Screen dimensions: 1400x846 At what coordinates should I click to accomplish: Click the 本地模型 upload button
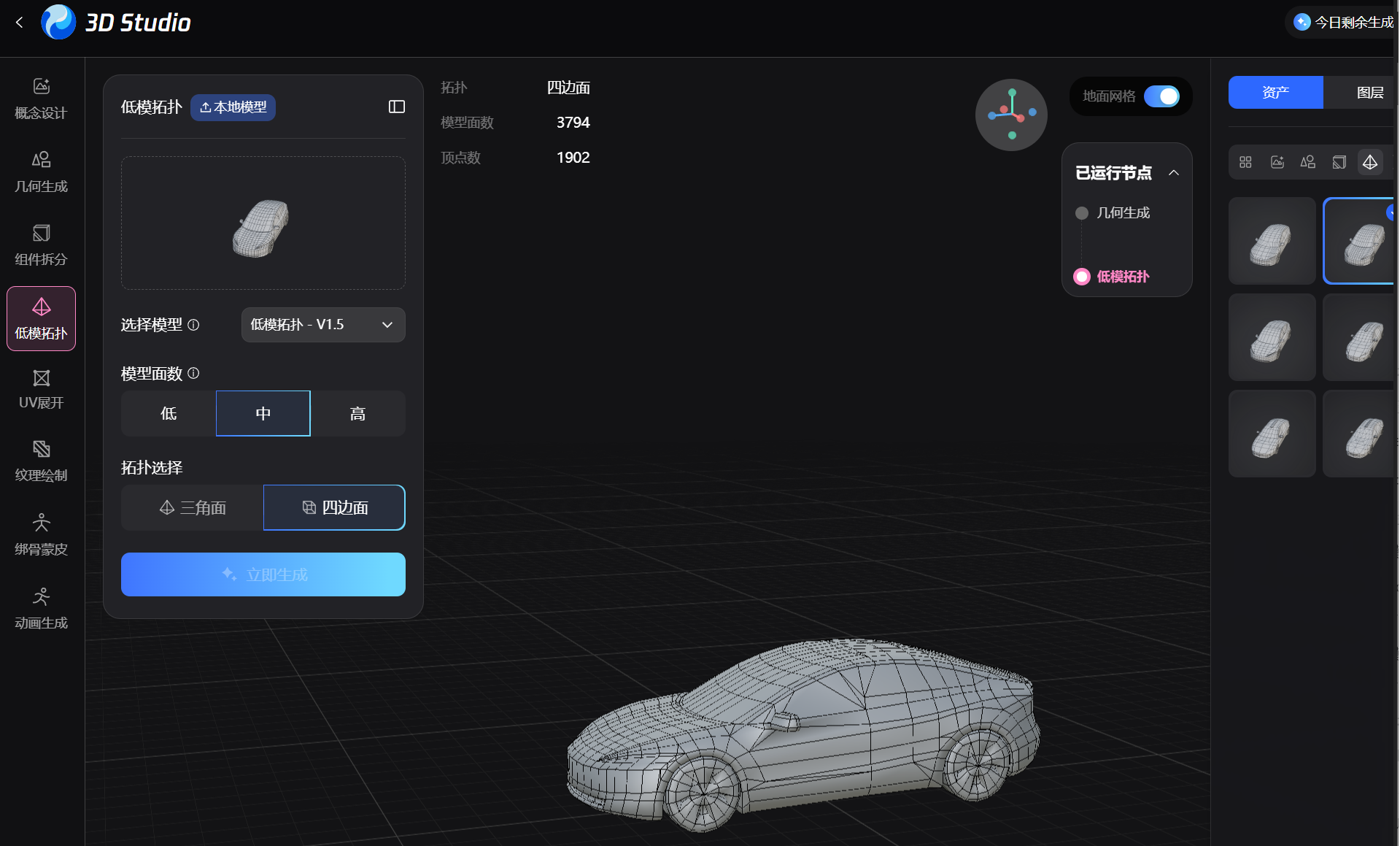pyautogui.click(x=233, y=107)
